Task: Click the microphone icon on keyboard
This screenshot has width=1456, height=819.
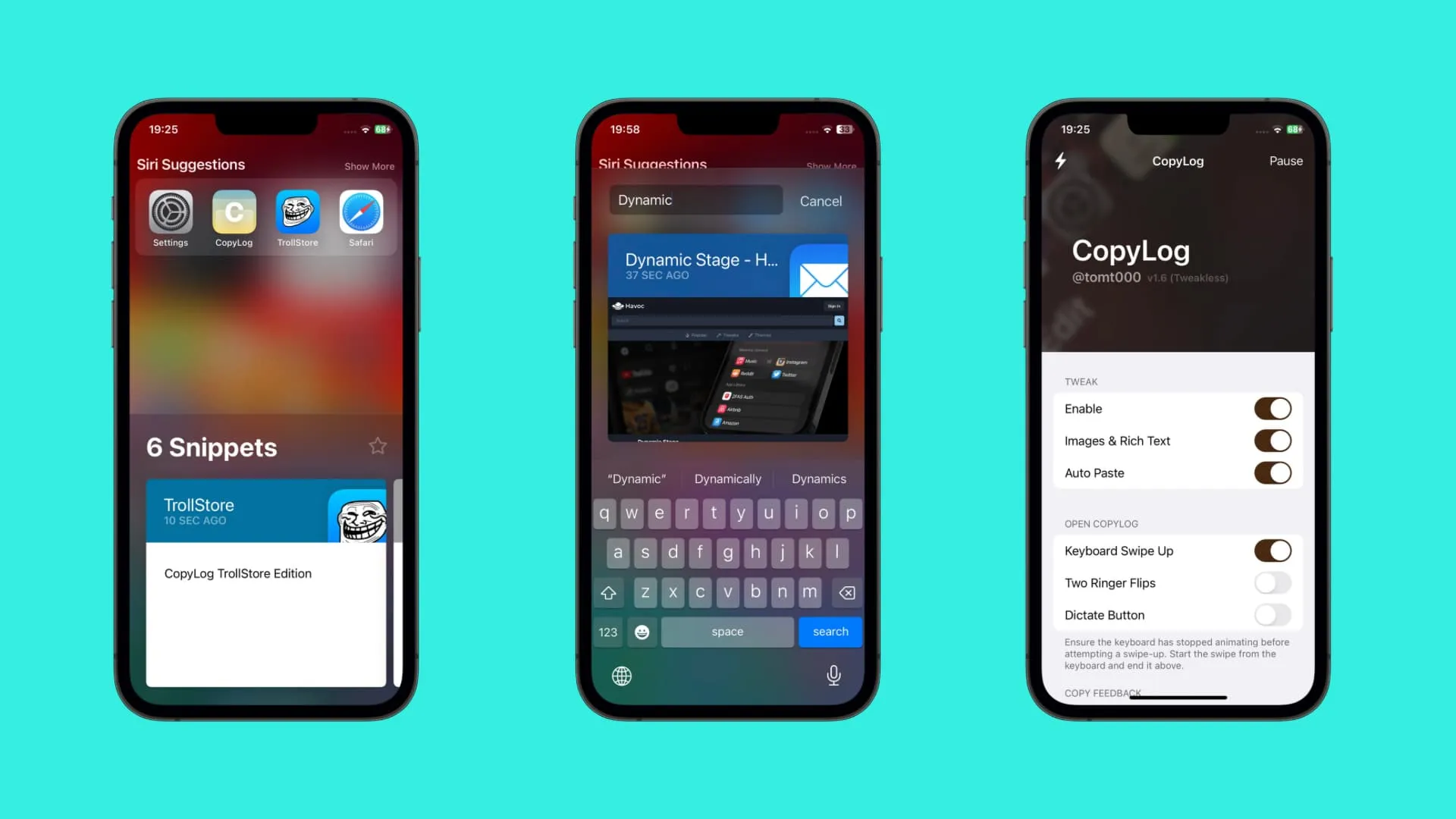Action: 833,675
